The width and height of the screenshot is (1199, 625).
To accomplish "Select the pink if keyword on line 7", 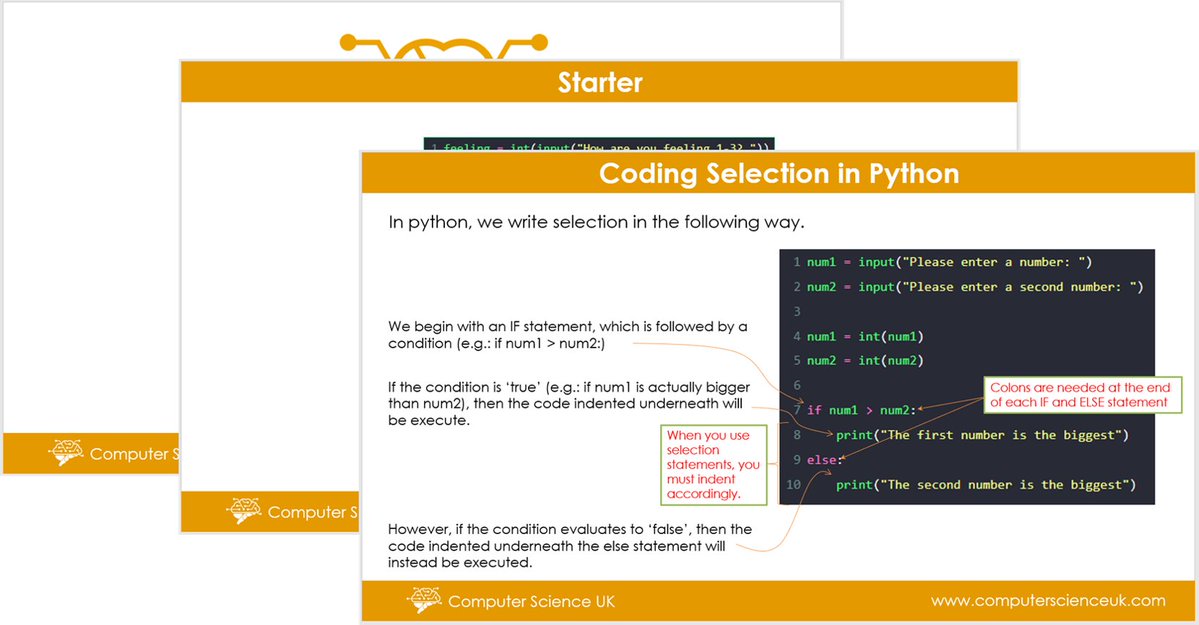I will pos(816,409).
